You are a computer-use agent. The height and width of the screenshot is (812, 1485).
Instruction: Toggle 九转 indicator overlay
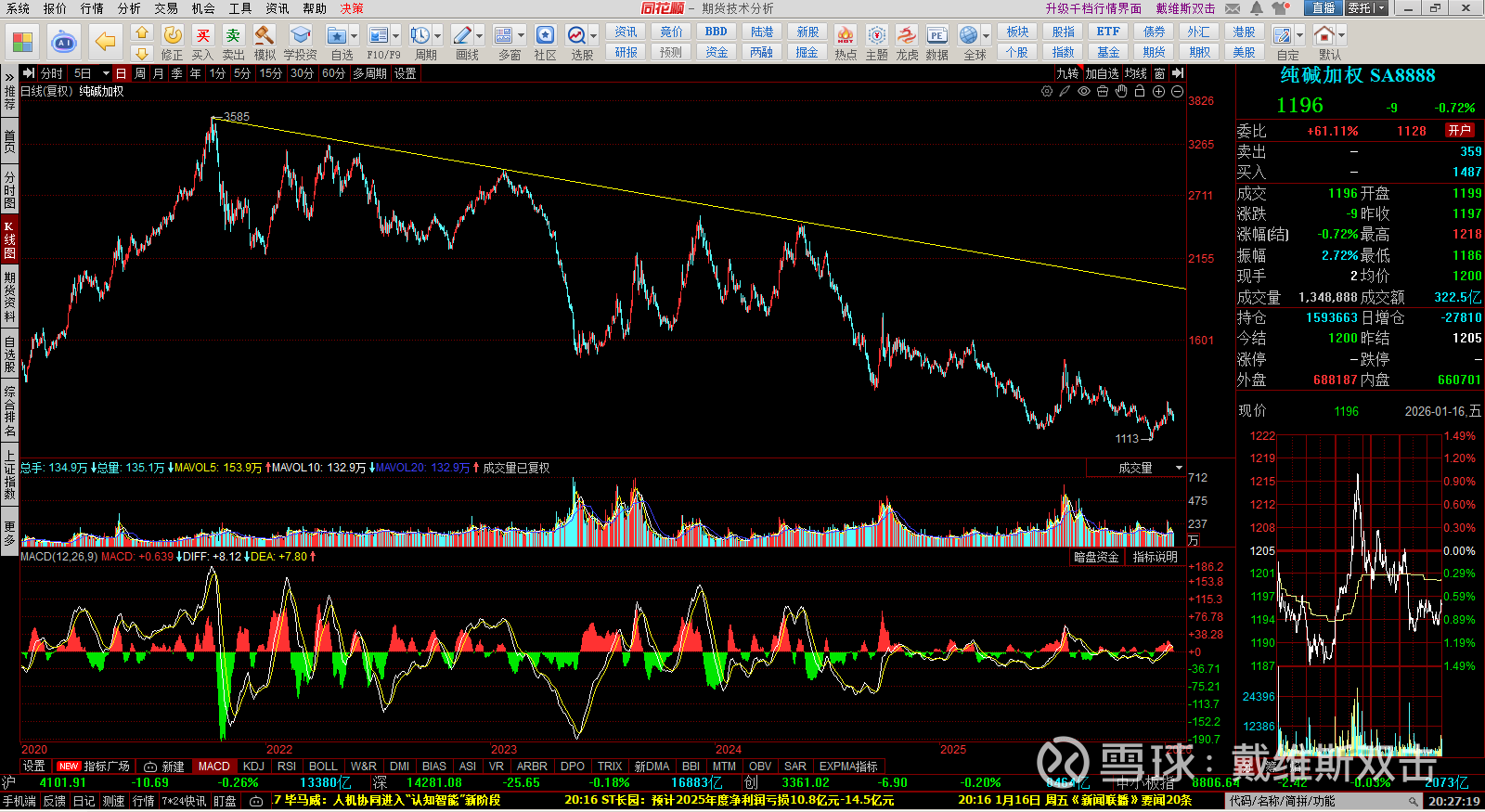(1067, 73)
